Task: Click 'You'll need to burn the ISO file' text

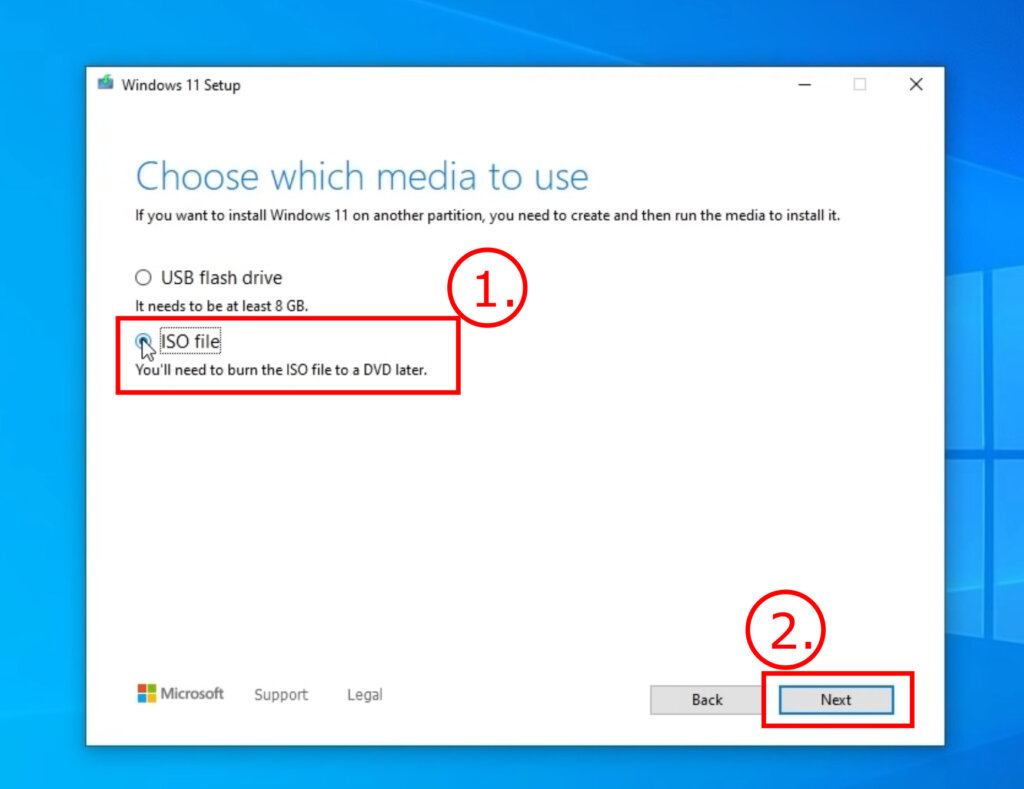Action: 281,370
